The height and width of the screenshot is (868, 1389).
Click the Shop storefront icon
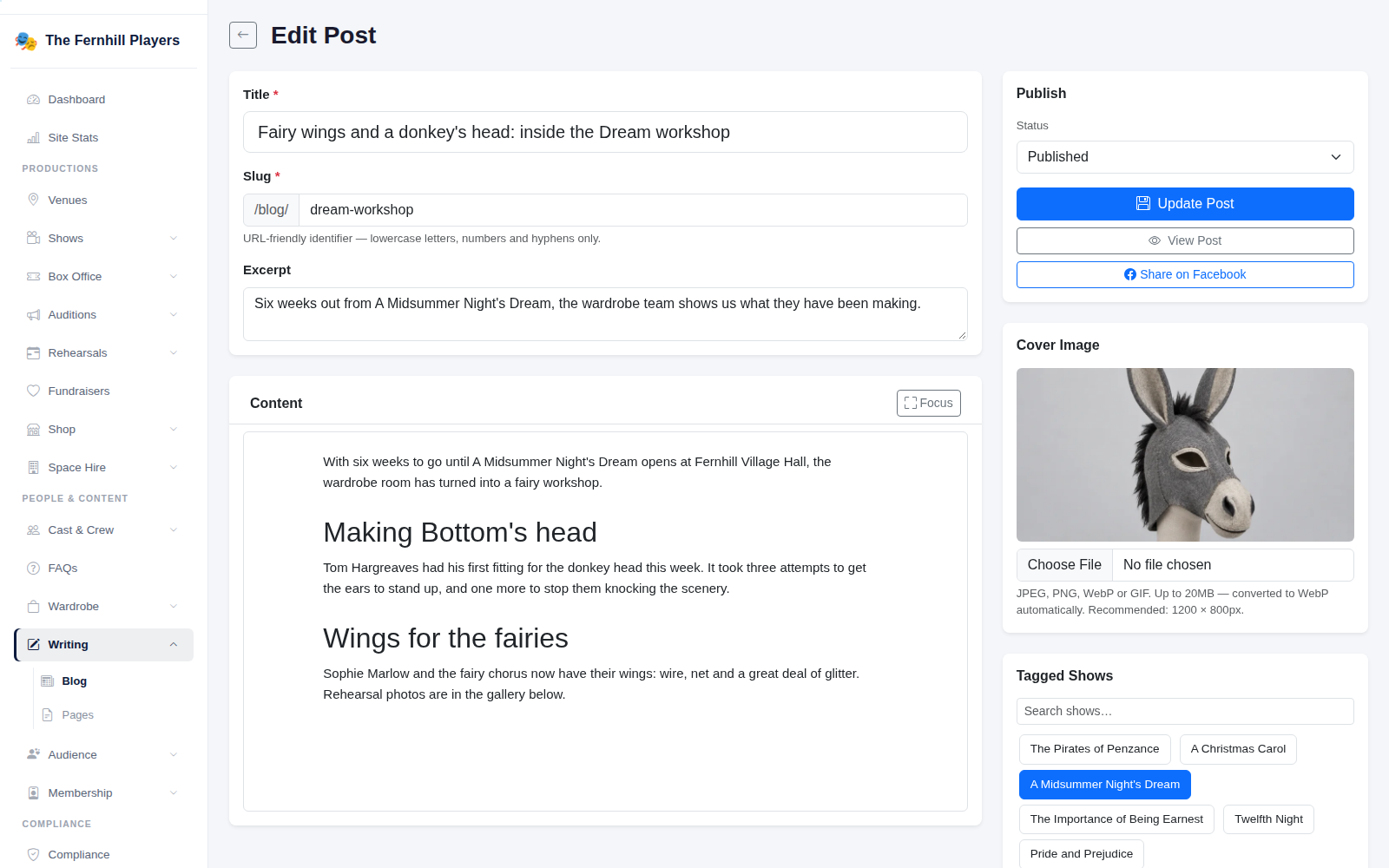[x=33, y=430]
